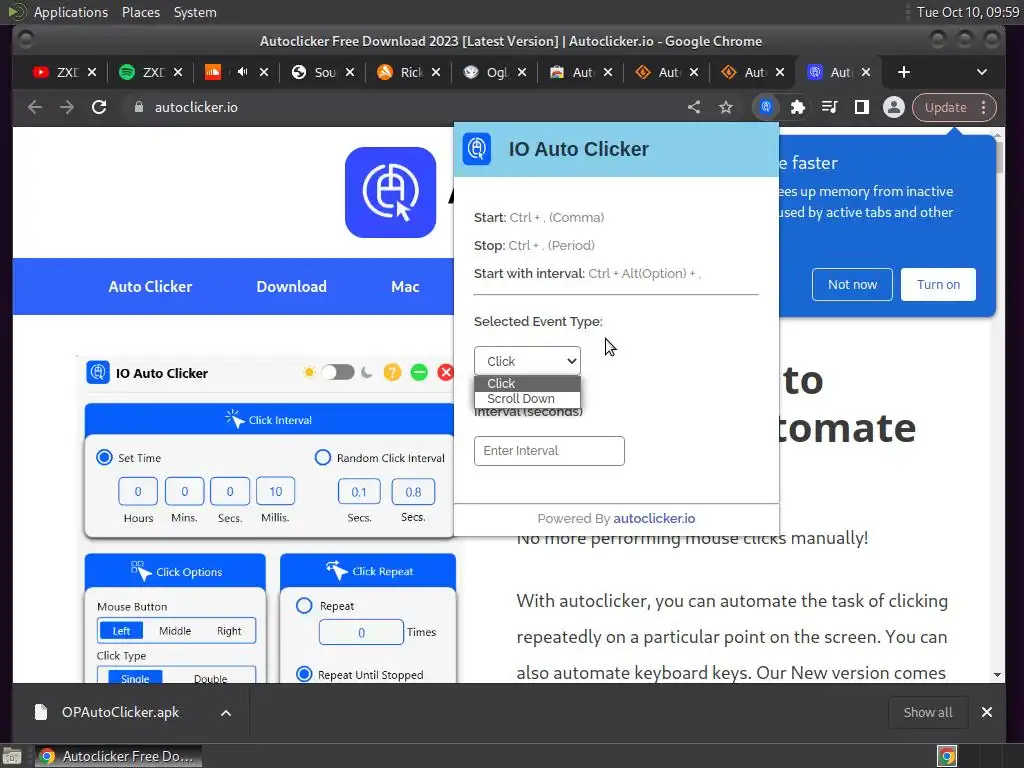Click the red close circle in app image
Screen dimensions: 1024x768
446,372
